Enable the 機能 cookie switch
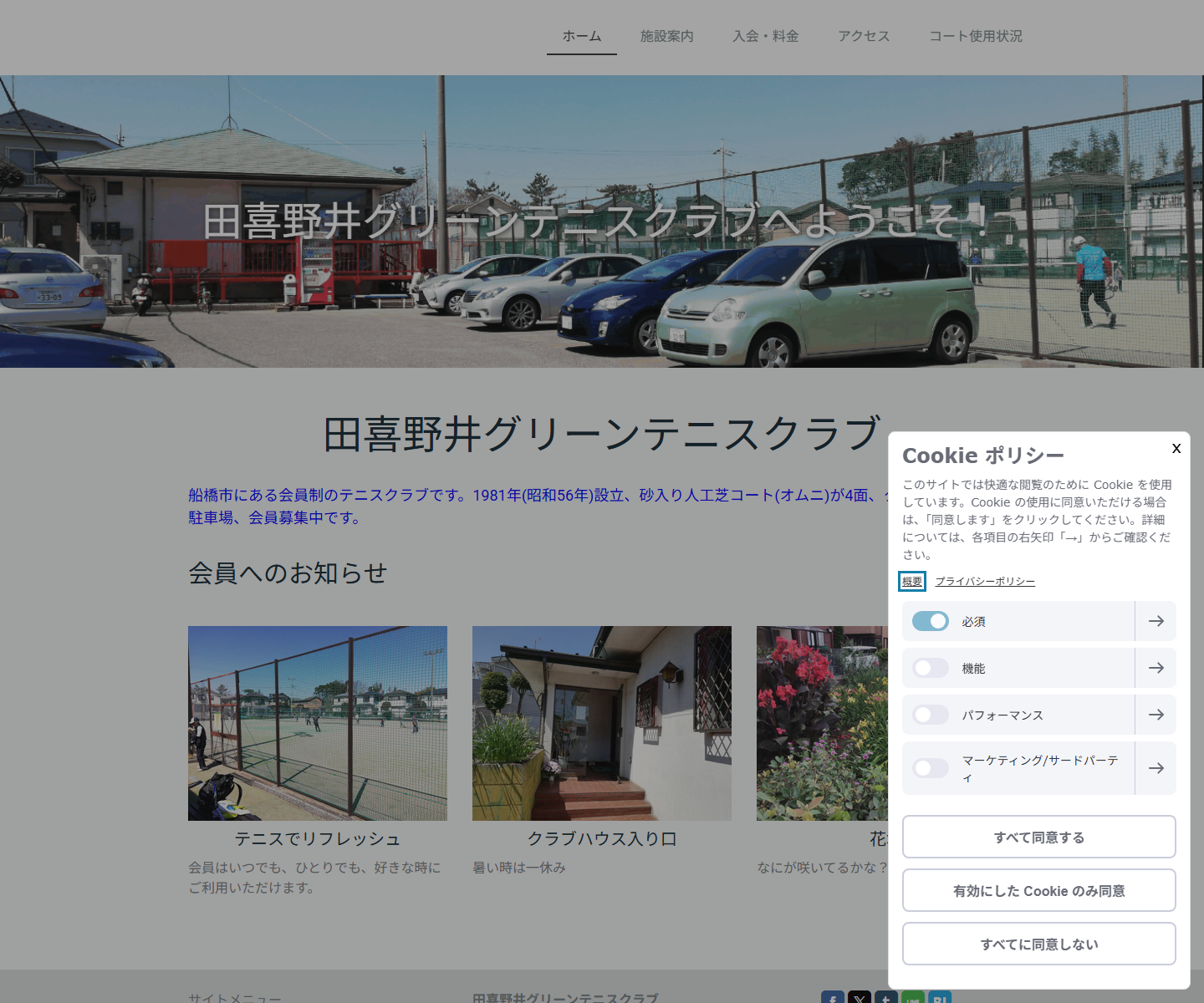Image resolution: width=1204 pixels, height=1003 pixels. point(930,668)
